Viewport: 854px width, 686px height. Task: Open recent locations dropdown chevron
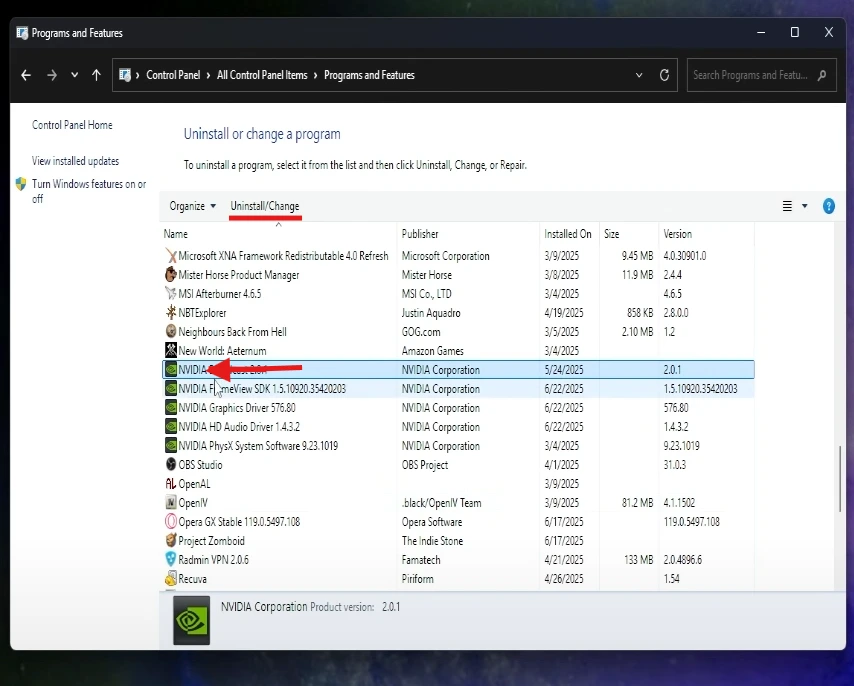[74, 75]
